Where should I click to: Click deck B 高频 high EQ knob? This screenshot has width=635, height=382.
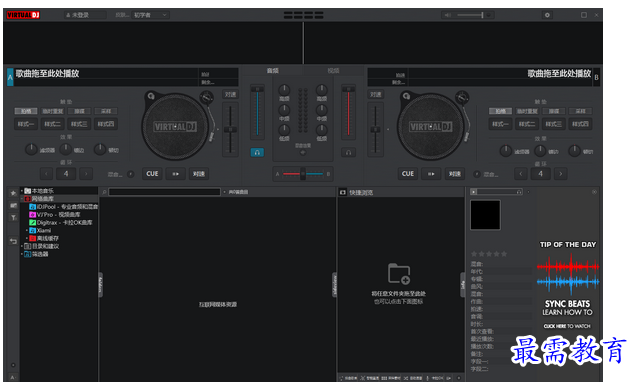coord(322,90)
